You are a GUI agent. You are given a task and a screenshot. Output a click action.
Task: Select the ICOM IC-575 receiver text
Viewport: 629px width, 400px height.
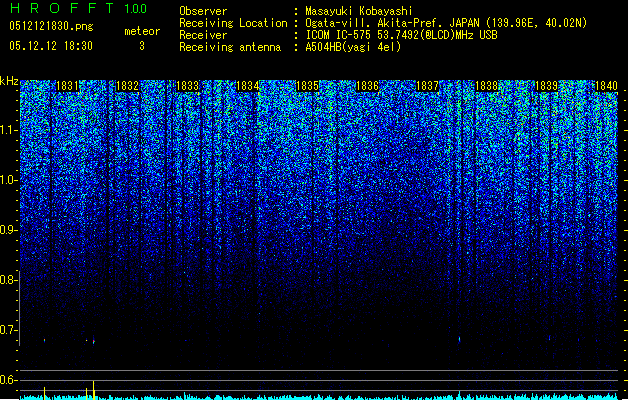point(401,35)
